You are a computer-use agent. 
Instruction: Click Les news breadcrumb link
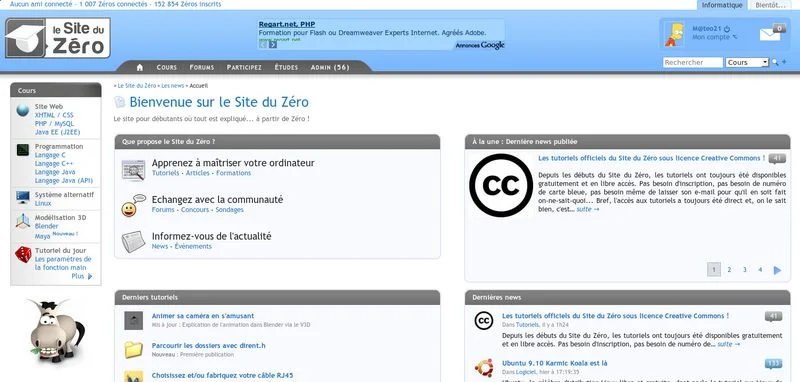point(172,86)
